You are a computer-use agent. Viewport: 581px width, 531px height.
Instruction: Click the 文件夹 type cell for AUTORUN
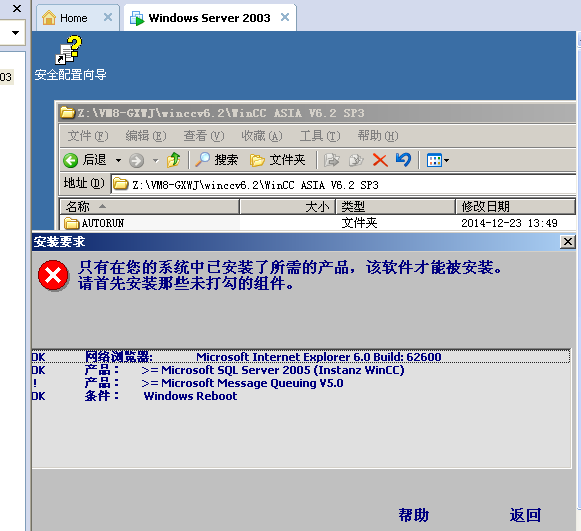pyautogui.click(x=359, y=223)
